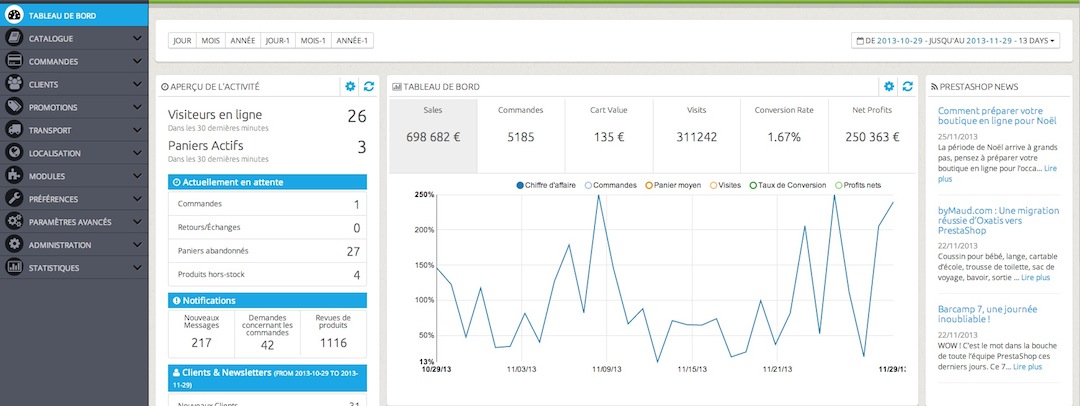Click the ANNÉE period button
The height and width of the screenshot is (406, 1080).
[x=242, y=41]
